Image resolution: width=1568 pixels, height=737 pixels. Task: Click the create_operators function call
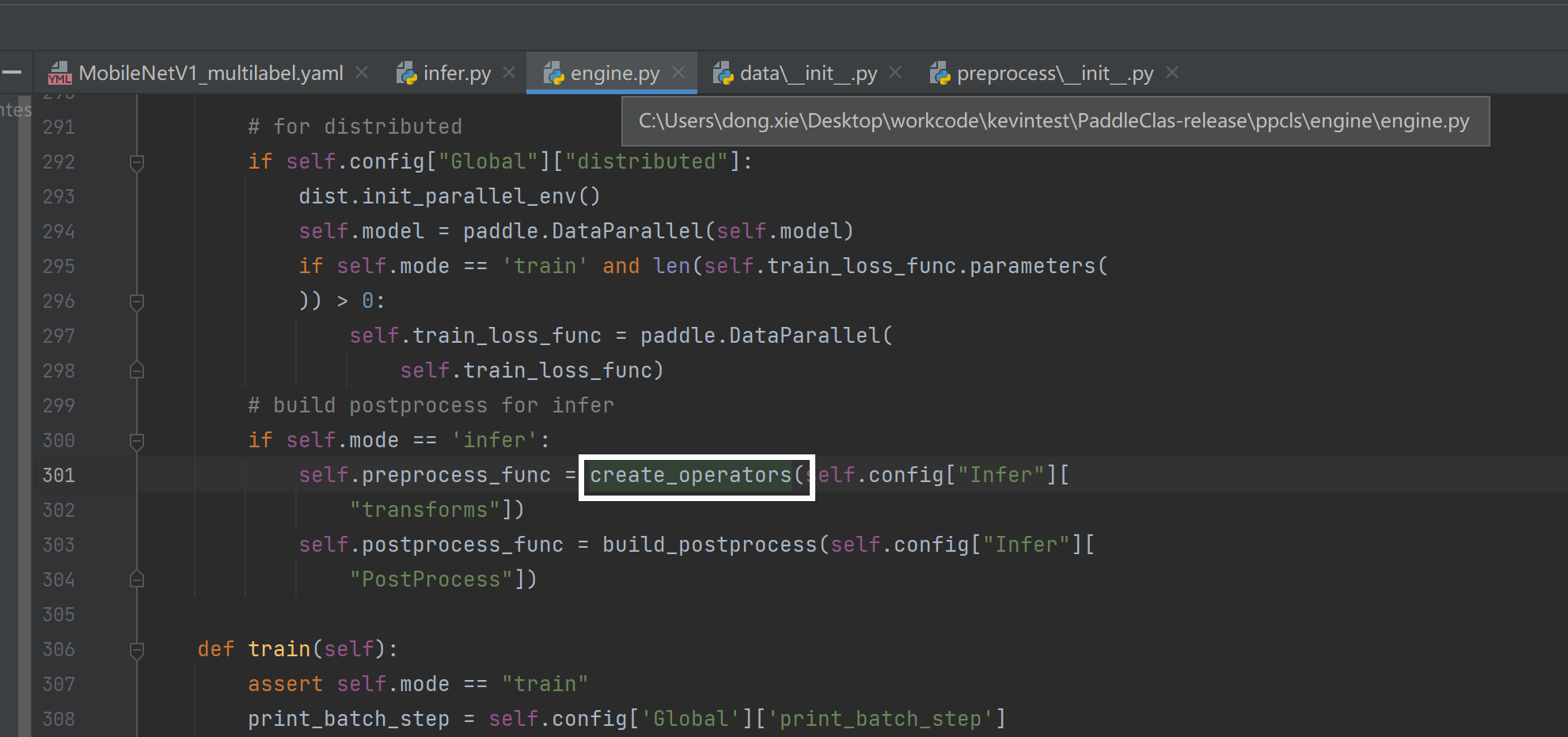point(691,475)
